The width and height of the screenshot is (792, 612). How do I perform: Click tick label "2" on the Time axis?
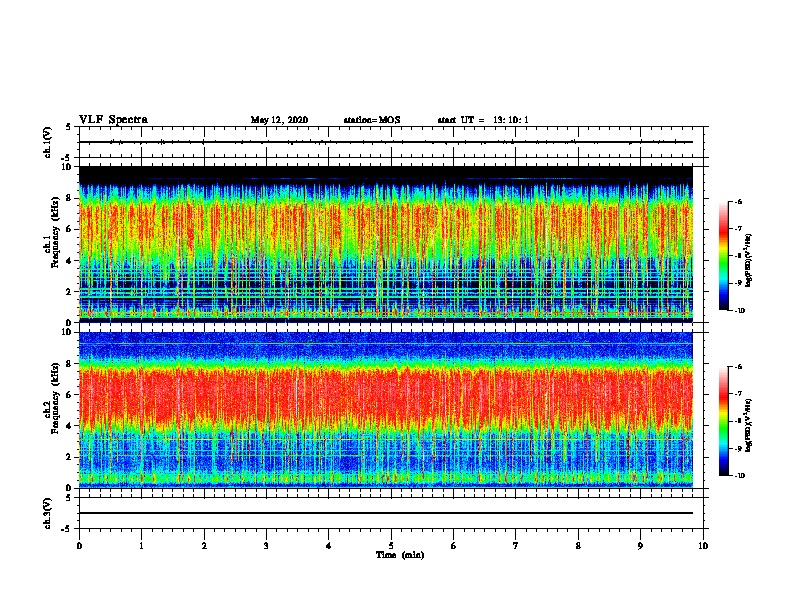204,546
